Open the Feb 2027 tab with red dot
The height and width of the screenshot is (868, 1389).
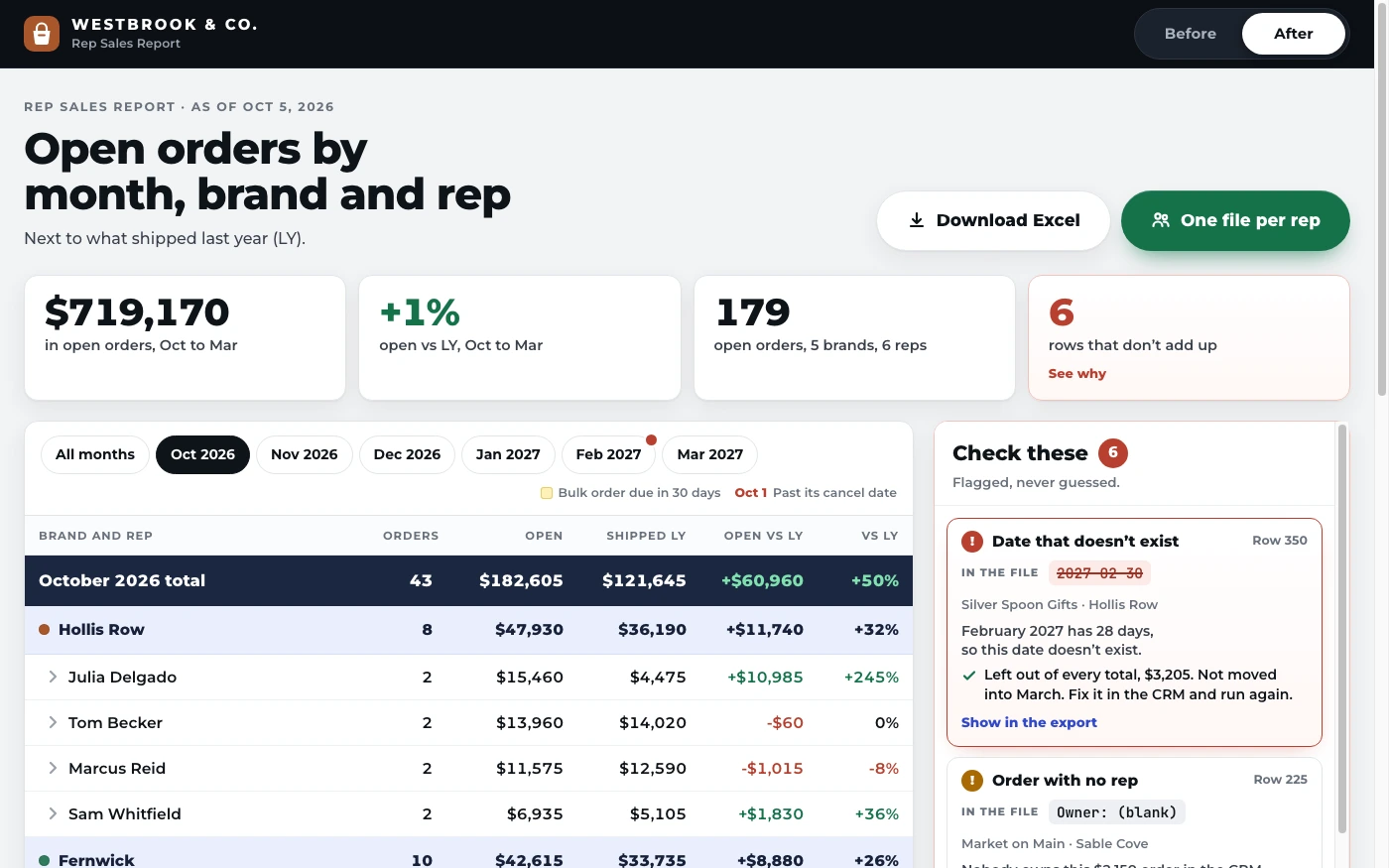click(609, 455)
